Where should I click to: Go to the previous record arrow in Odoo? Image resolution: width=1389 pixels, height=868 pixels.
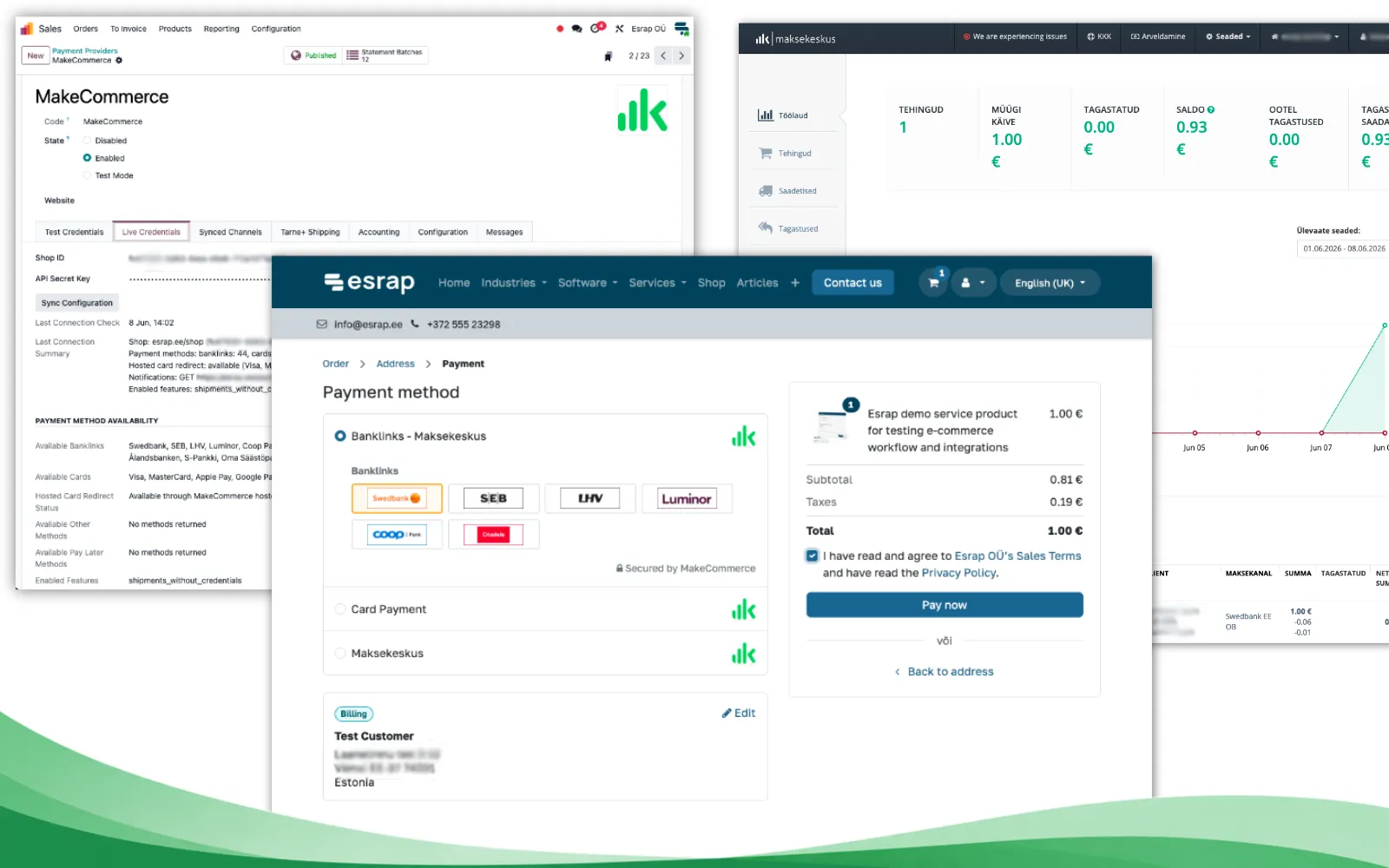pyautogui.click(x=663, y=56)
